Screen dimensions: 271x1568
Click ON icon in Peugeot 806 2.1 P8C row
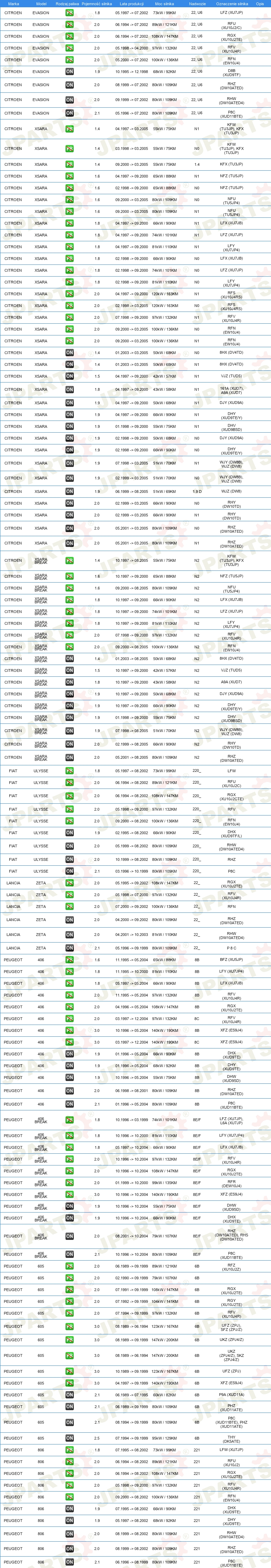(x=69, y=1562)
